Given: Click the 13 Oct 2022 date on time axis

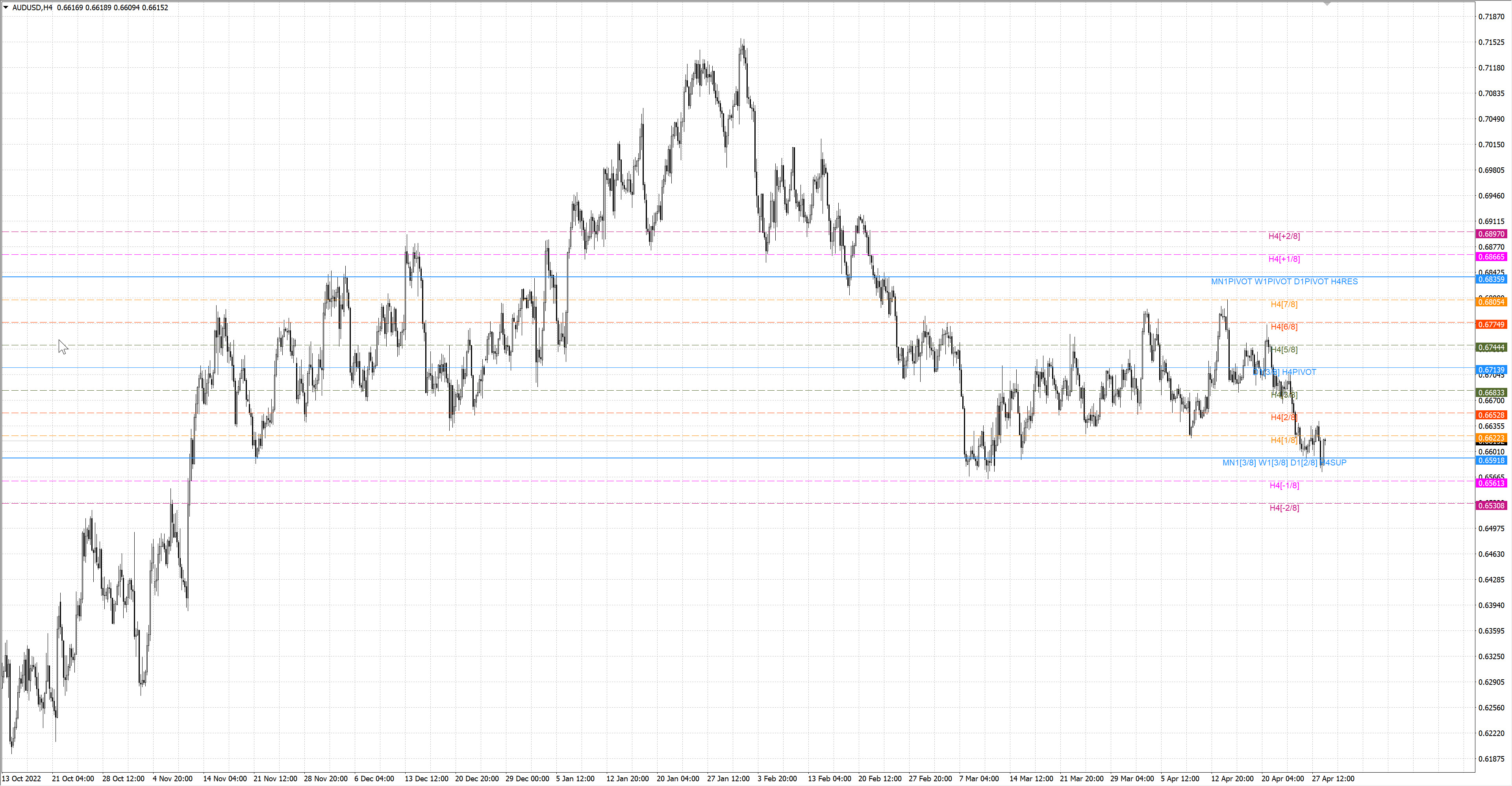Looking at the screenshot, I should [x=22, y=779].
